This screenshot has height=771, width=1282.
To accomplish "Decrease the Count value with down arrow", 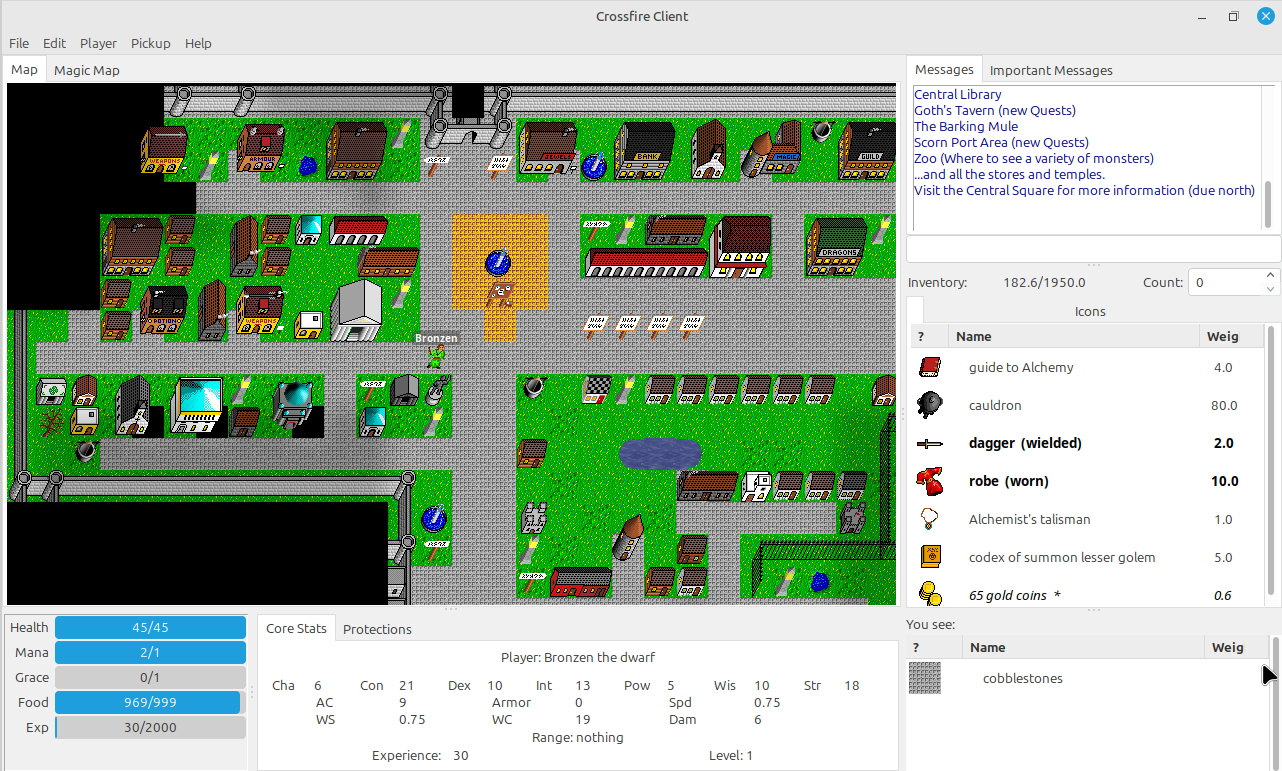I will pyautogui.click(x=1271, y=289).
